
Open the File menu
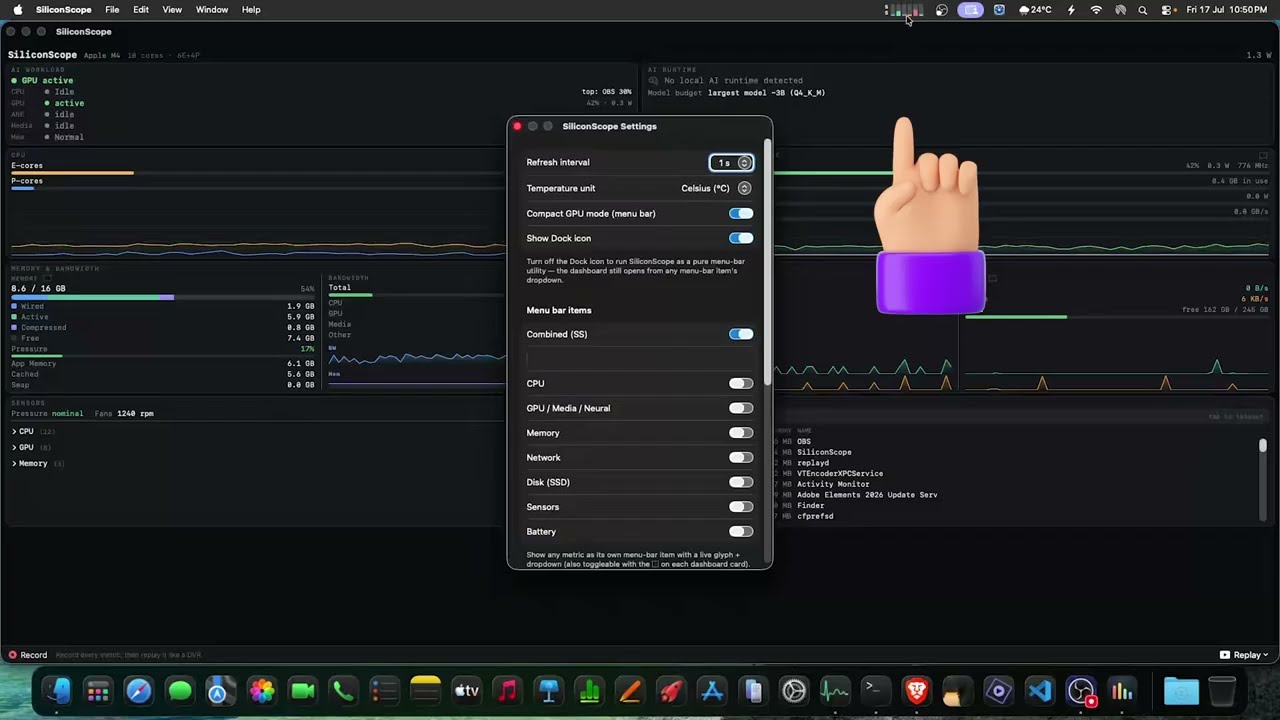pos(112,10)
